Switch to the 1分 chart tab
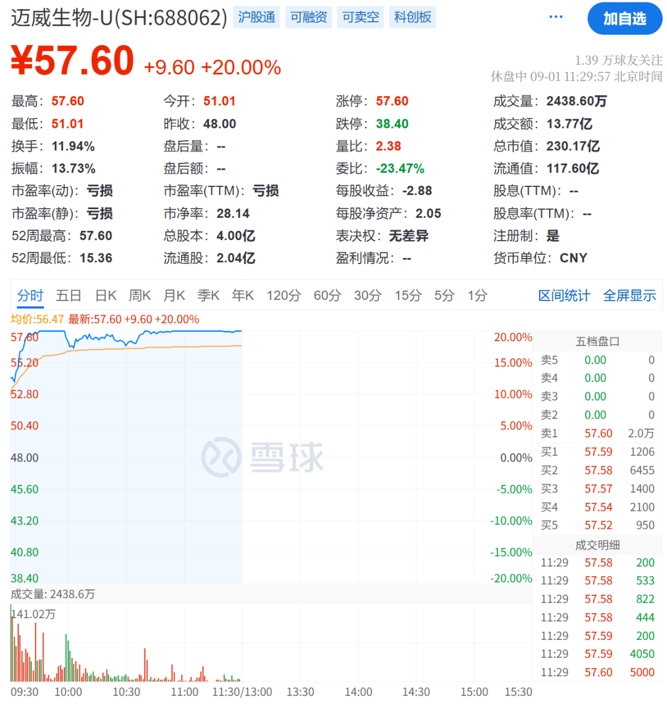Screen dimensions: 667x704 (x=478, y=295)
